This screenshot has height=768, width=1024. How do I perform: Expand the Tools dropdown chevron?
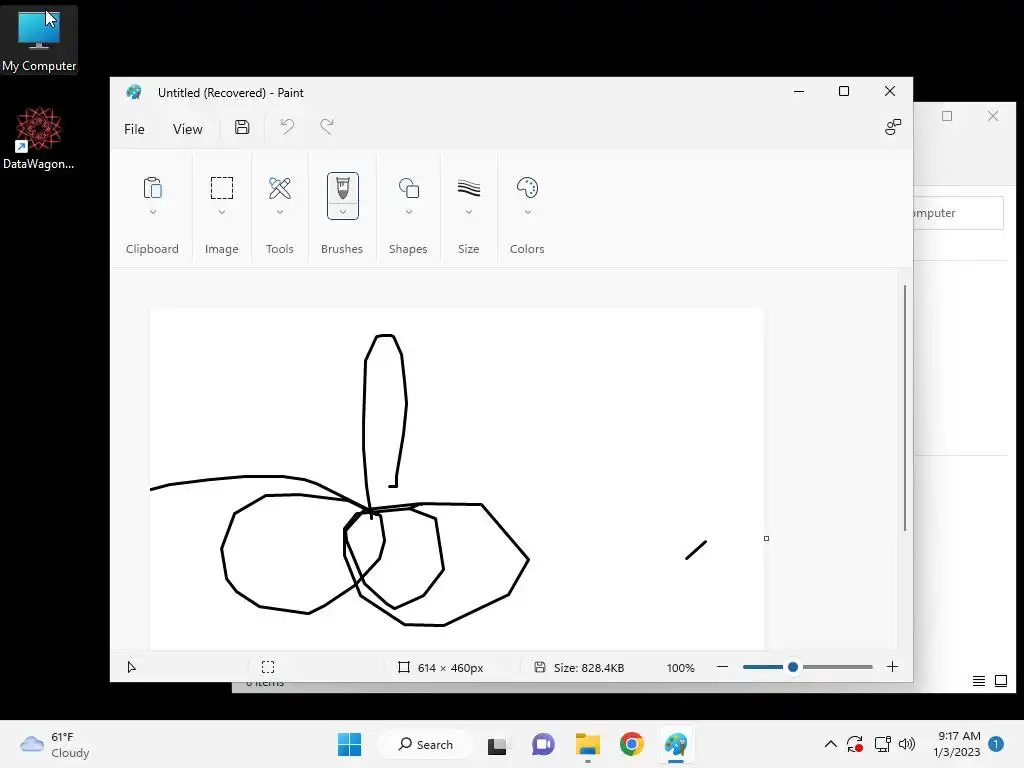[x=280, y=212]
